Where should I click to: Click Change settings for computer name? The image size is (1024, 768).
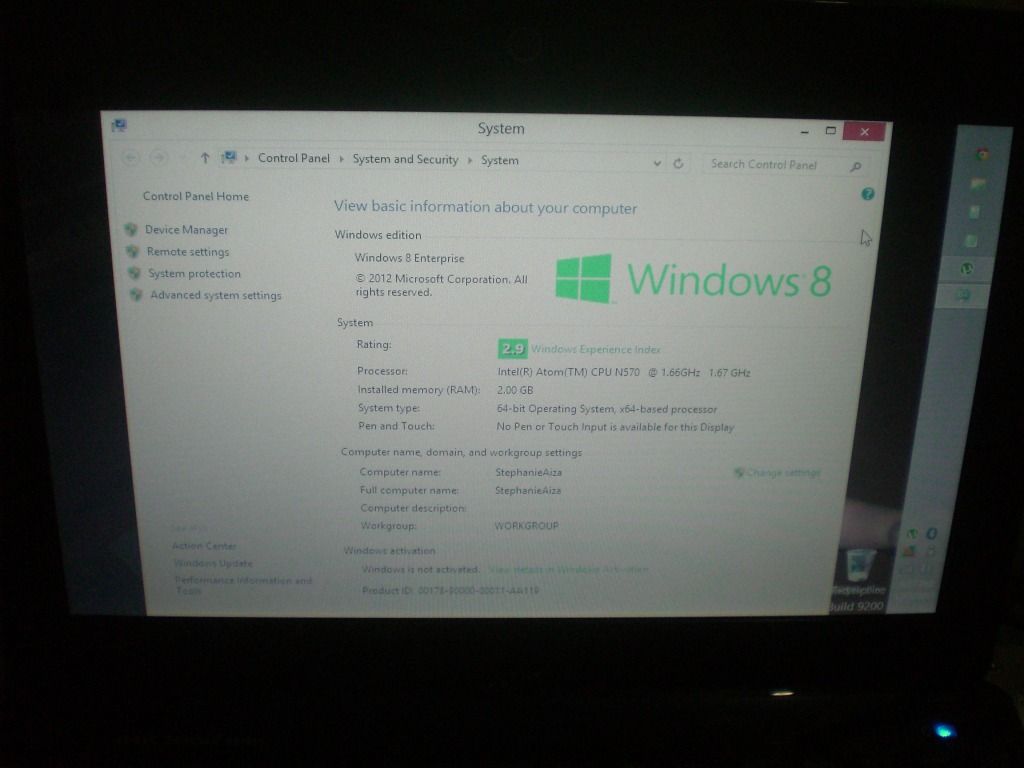(x=783, y=472)
